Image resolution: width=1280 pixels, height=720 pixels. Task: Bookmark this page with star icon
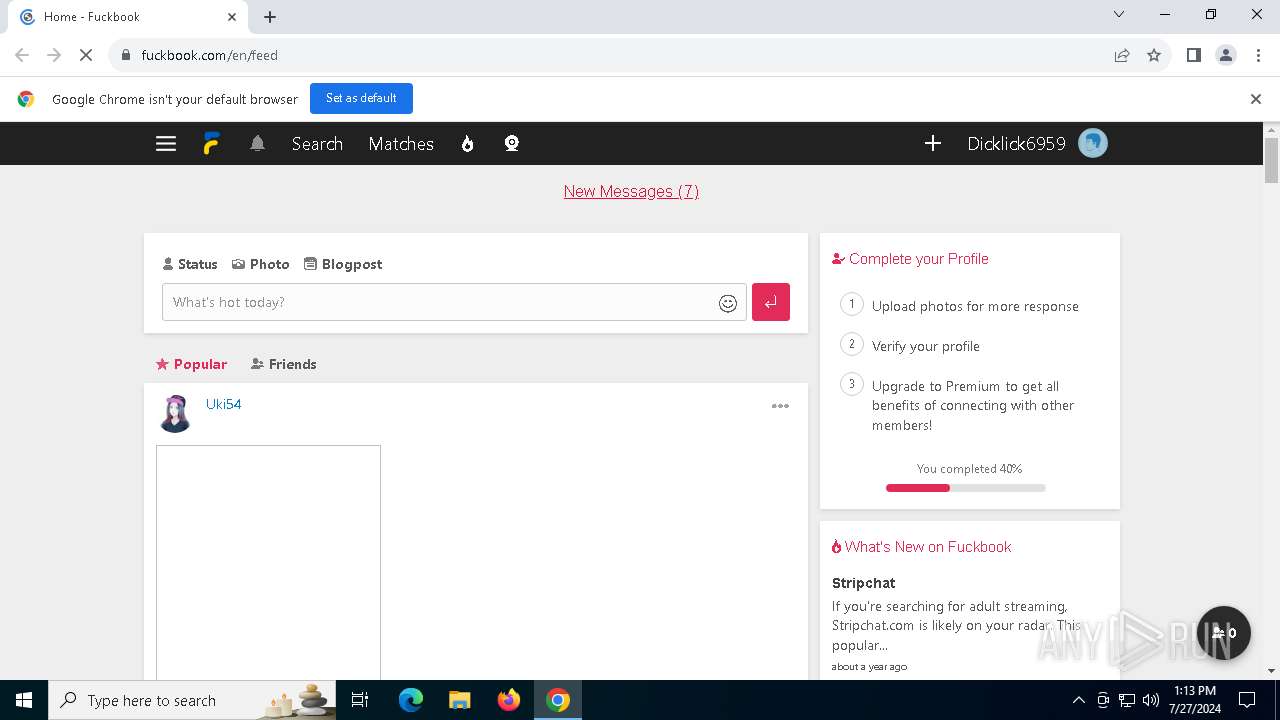[x=1154, y=56]
